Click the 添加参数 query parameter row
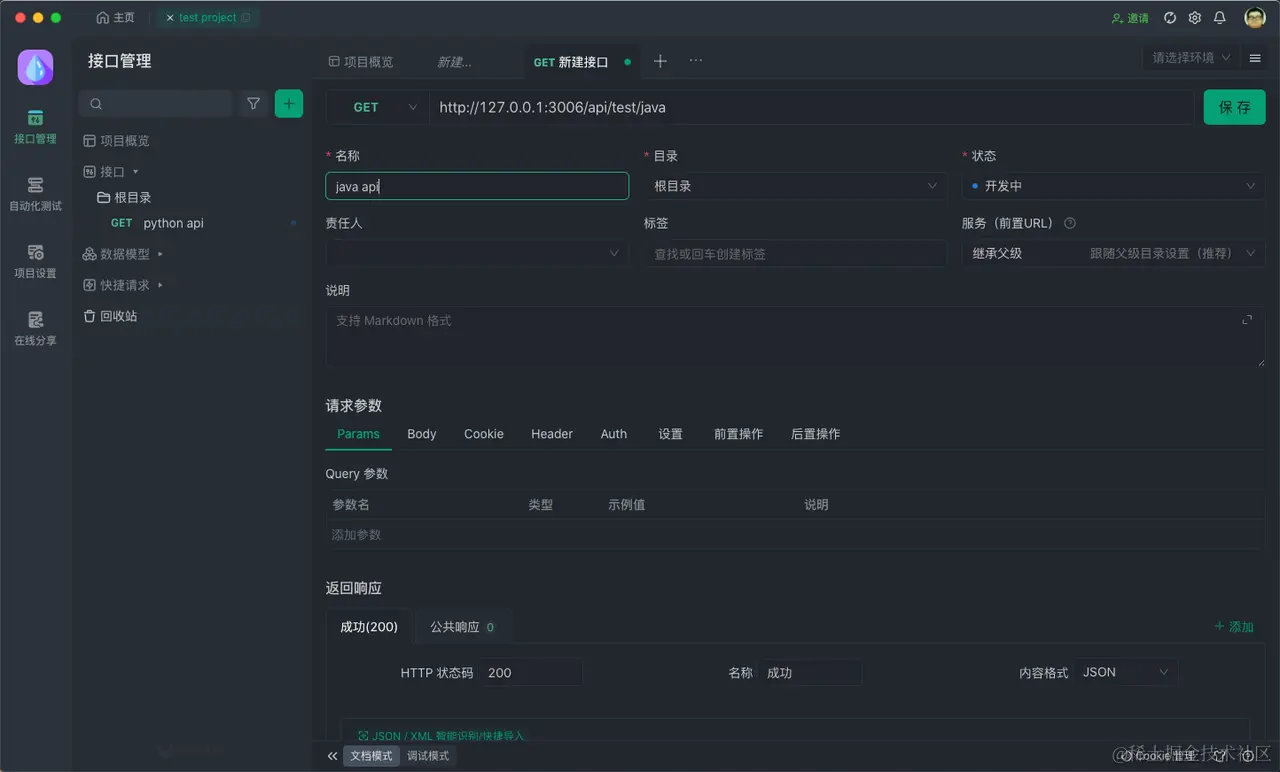This screenshot has width=1280, height=772. pos(795,535)
